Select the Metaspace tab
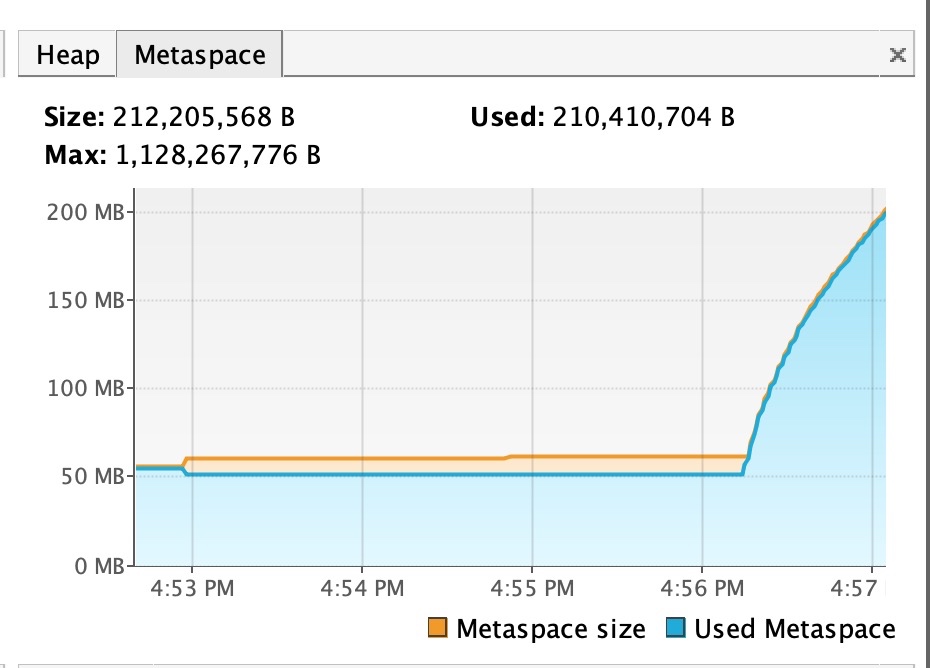Image resolution: width=930 pixels, height=668 pixels. click(x=200, y=54)
